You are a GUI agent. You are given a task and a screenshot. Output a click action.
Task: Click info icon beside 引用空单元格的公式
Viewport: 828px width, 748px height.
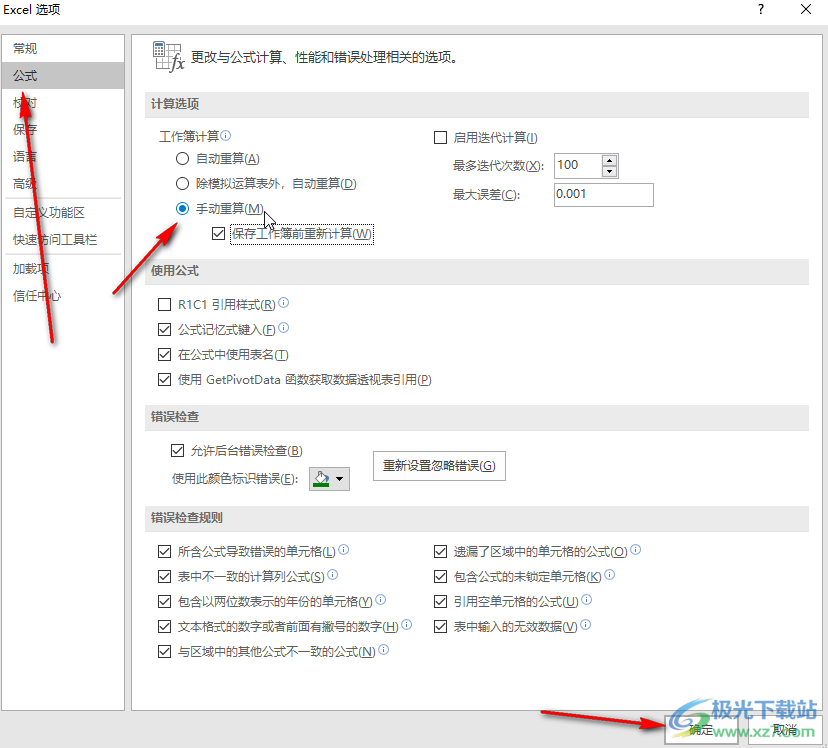click(x=587, y=600)
